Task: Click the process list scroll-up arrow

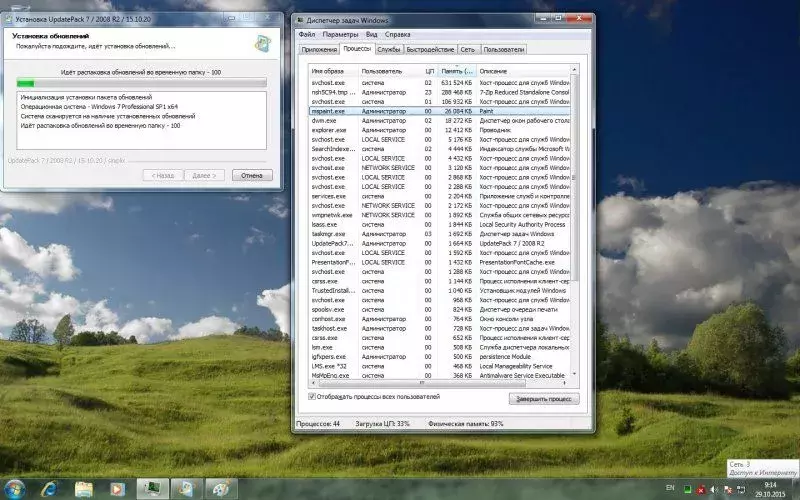Action: [x=574, y=69]
